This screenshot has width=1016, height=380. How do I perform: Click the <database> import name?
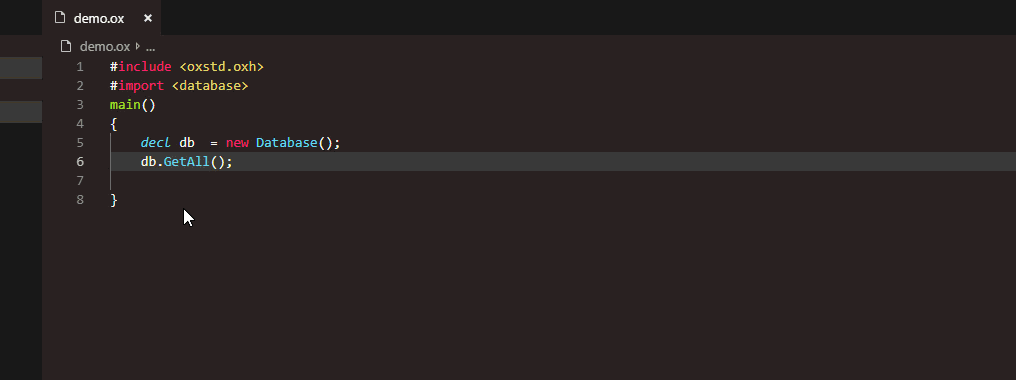(x=210, y=86)
